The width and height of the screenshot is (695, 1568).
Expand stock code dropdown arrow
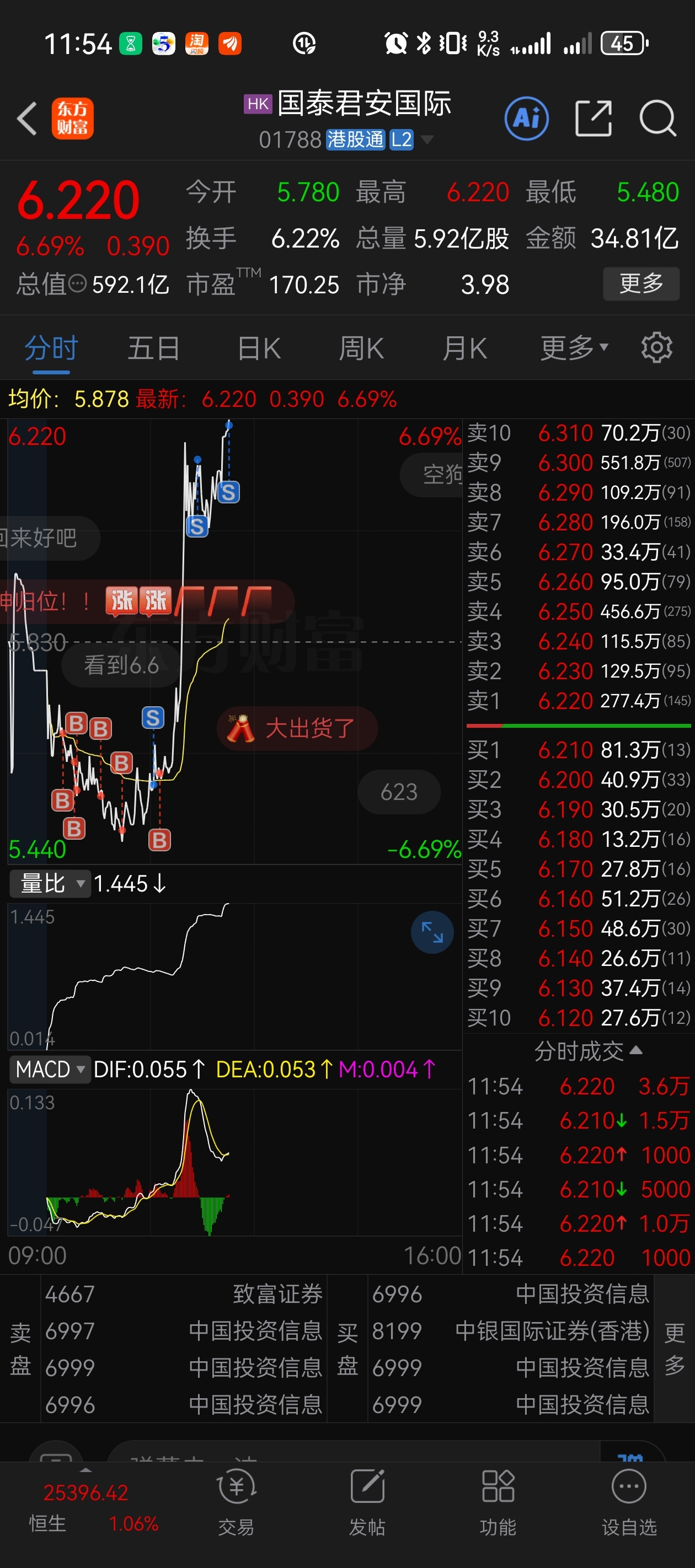pyautogui.click(x=427, y=140)
